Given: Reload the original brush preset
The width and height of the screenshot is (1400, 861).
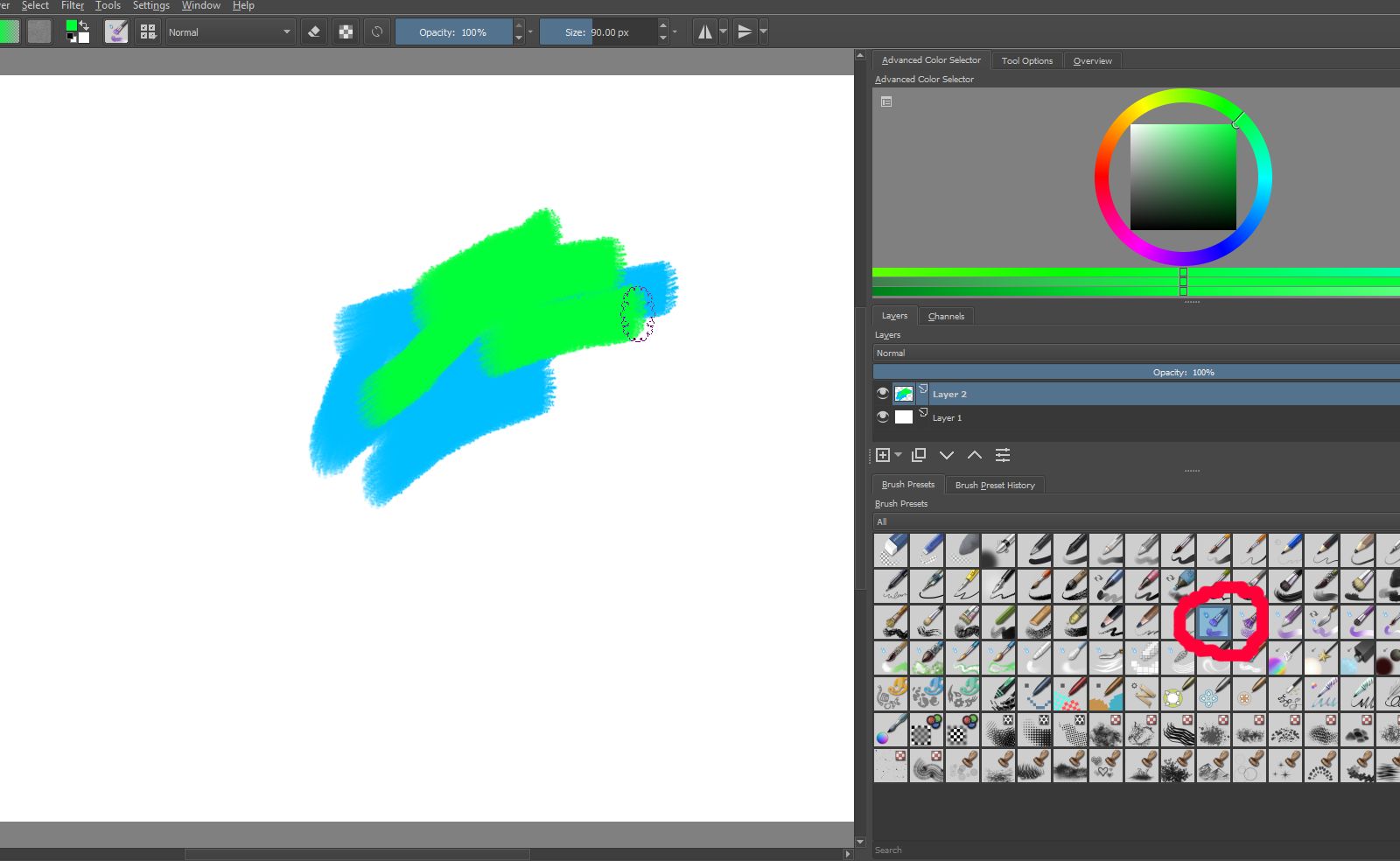Looking at the screenshot, I should click(377, 32).
